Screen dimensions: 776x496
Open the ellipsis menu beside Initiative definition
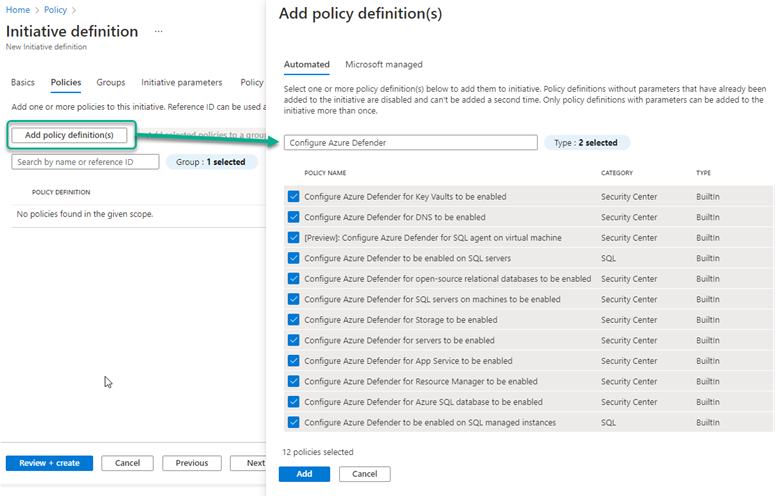[x=158, y=32]
